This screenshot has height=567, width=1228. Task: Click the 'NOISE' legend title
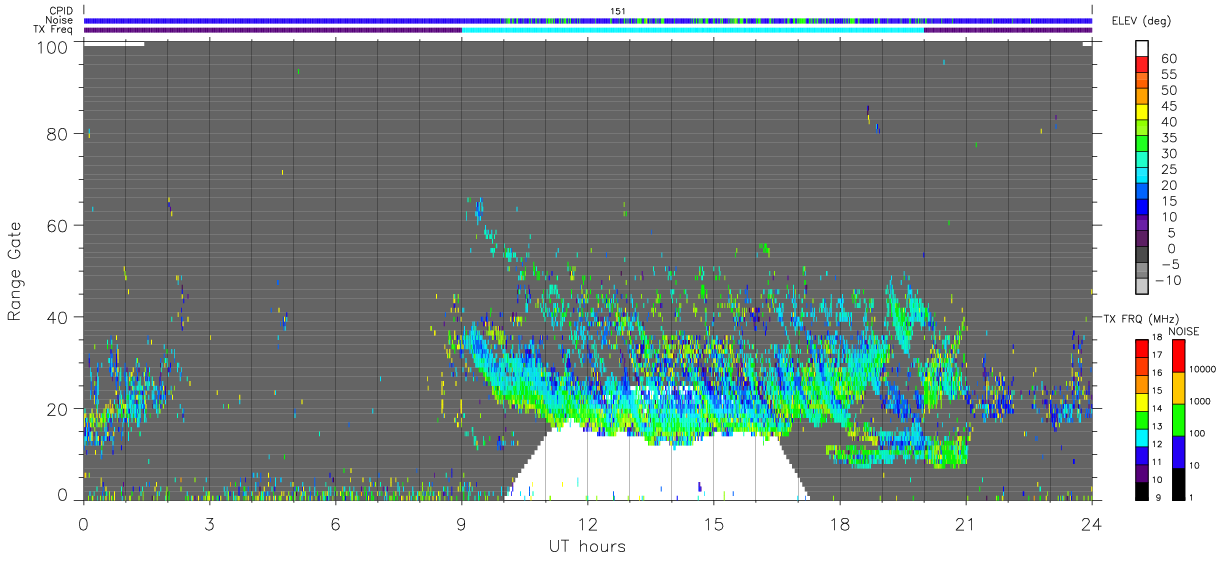1182,331
